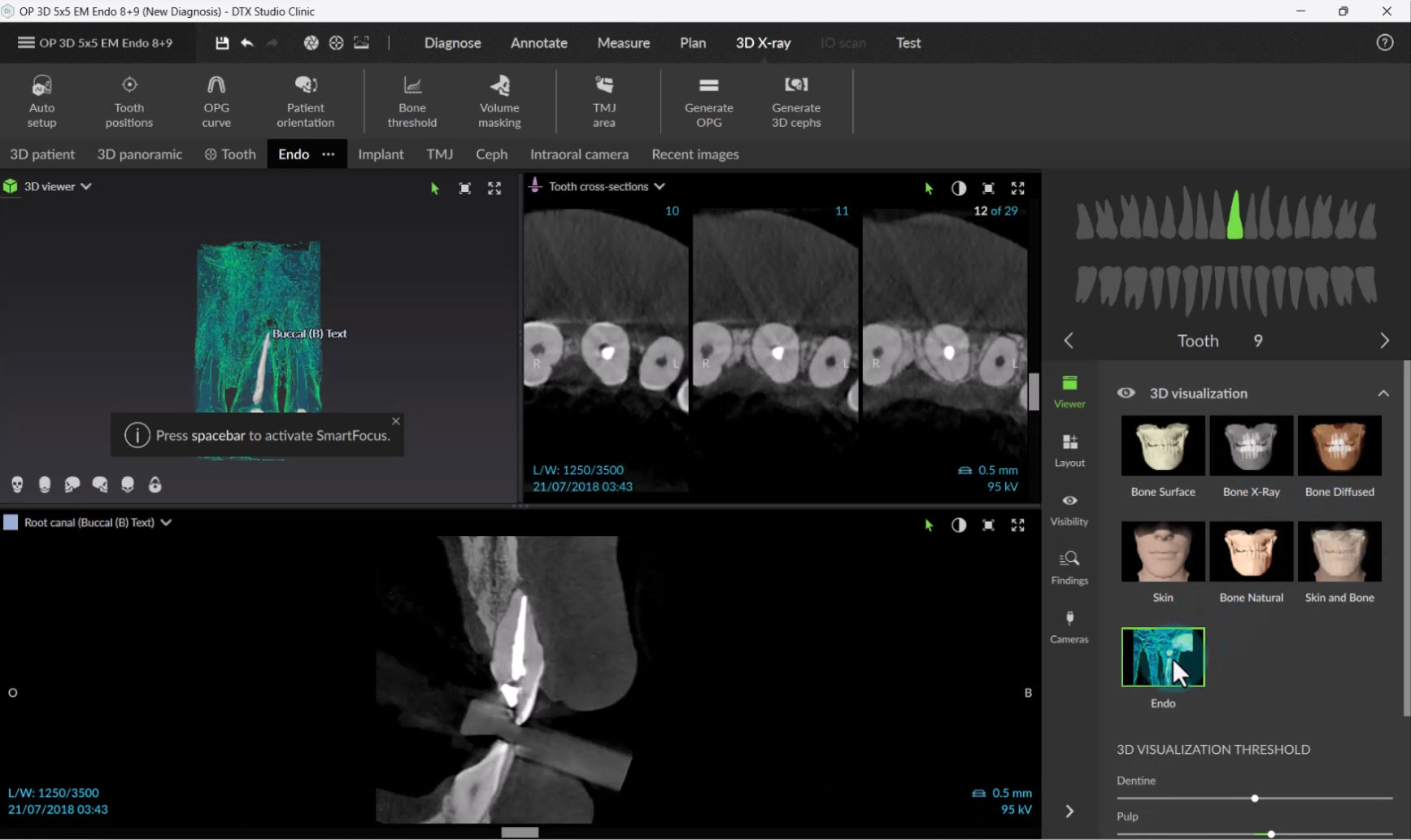
Task: Open the 3D viewer dropdown
Action: (86, 186)
